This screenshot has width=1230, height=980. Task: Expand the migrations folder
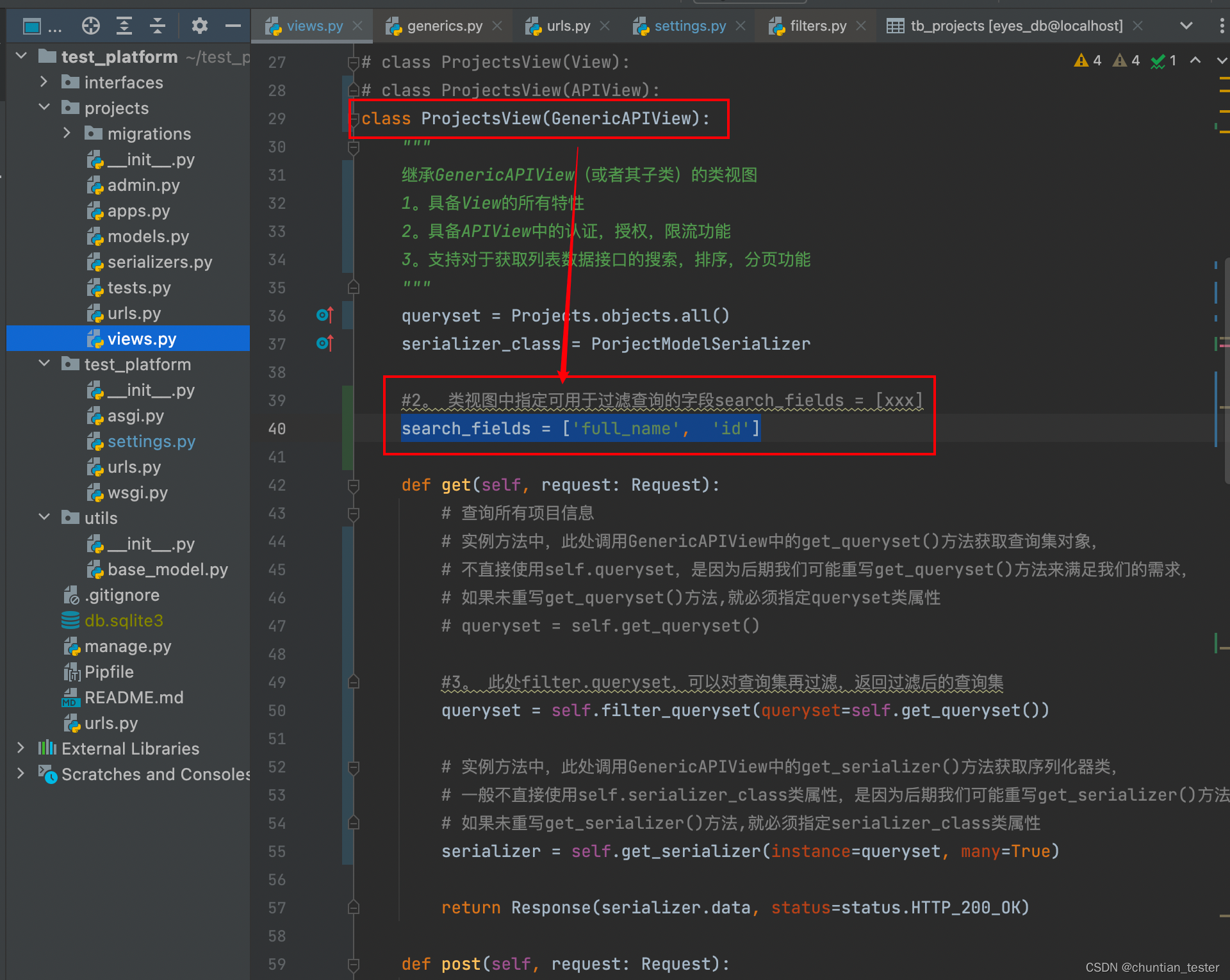[x=67, y=133]
